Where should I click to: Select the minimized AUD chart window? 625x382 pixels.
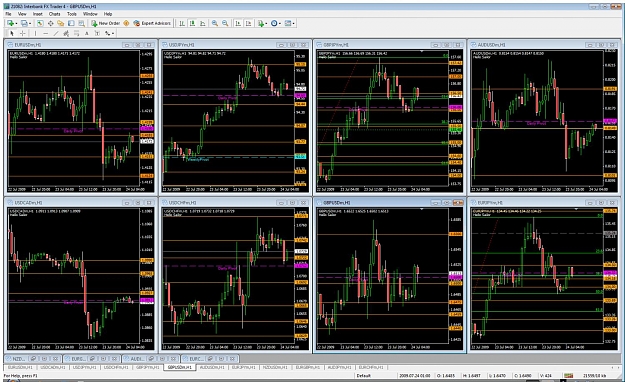click(x=138, y=358)
